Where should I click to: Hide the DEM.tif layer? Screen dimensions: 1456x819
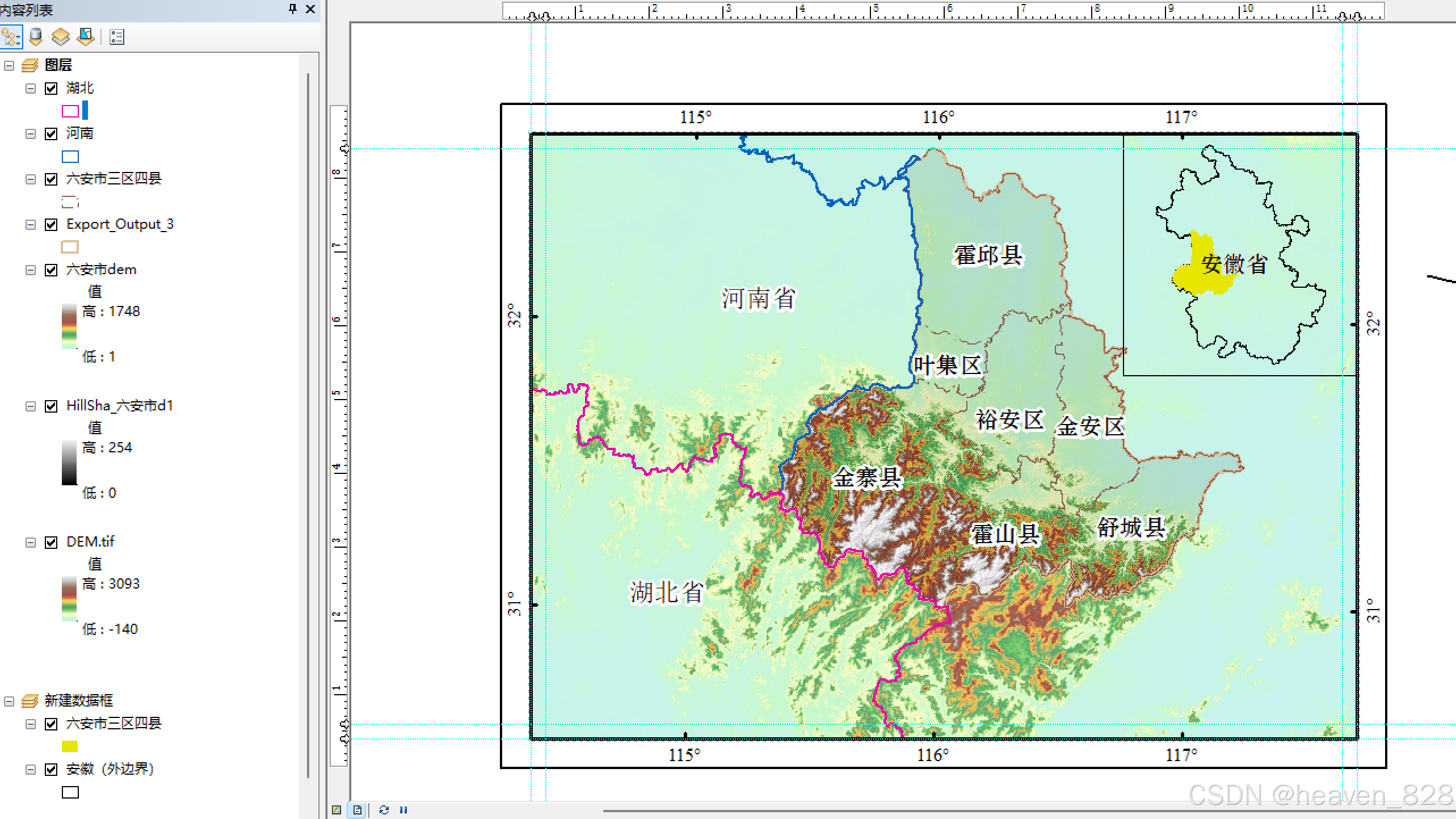(51, 543)
